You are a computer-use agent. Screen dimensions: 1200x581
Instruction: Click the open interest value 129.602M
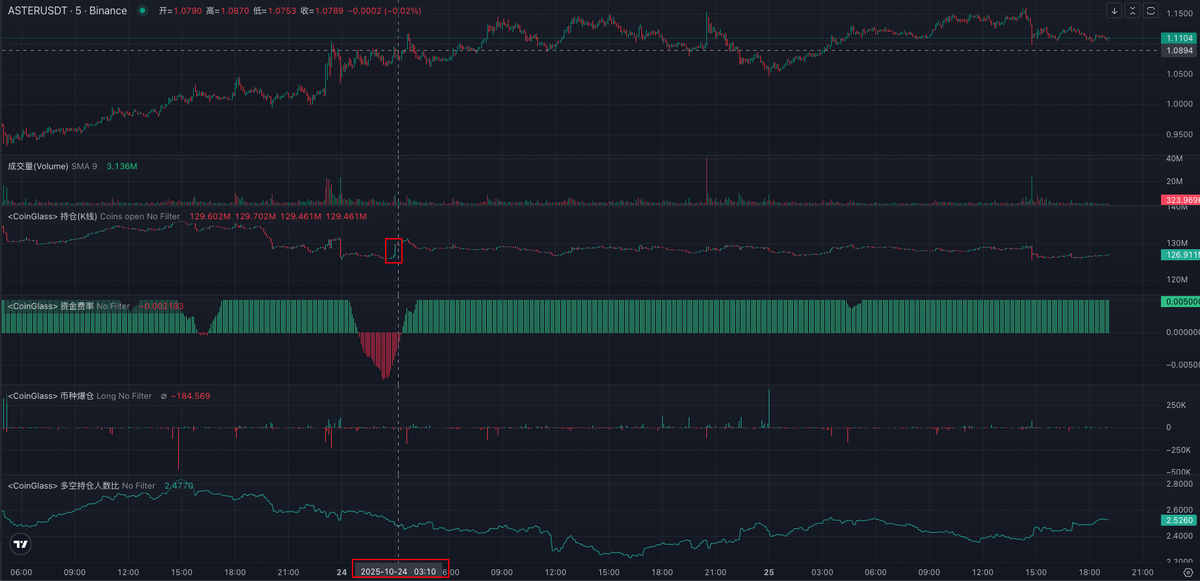209,216
